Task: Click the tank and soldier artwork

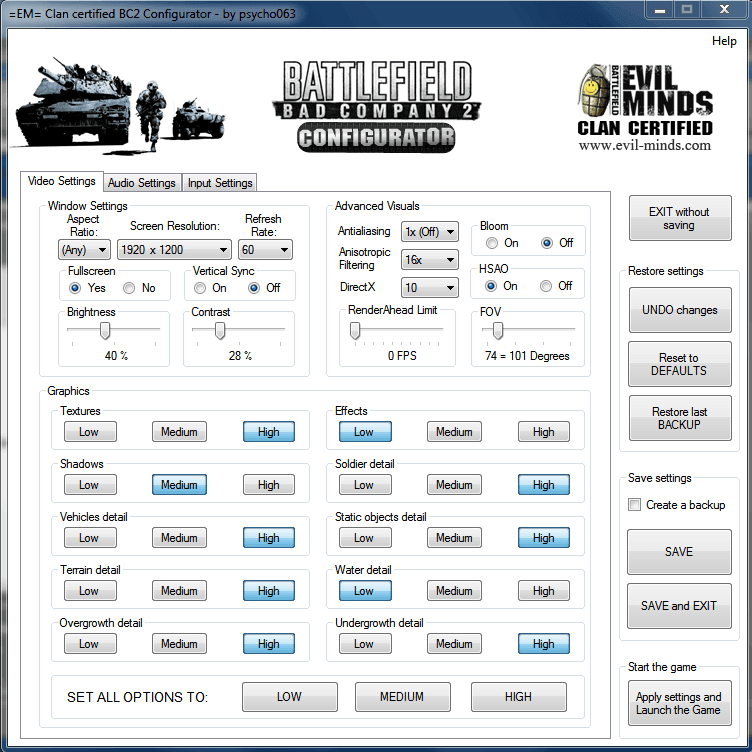Action: point(119,106)
